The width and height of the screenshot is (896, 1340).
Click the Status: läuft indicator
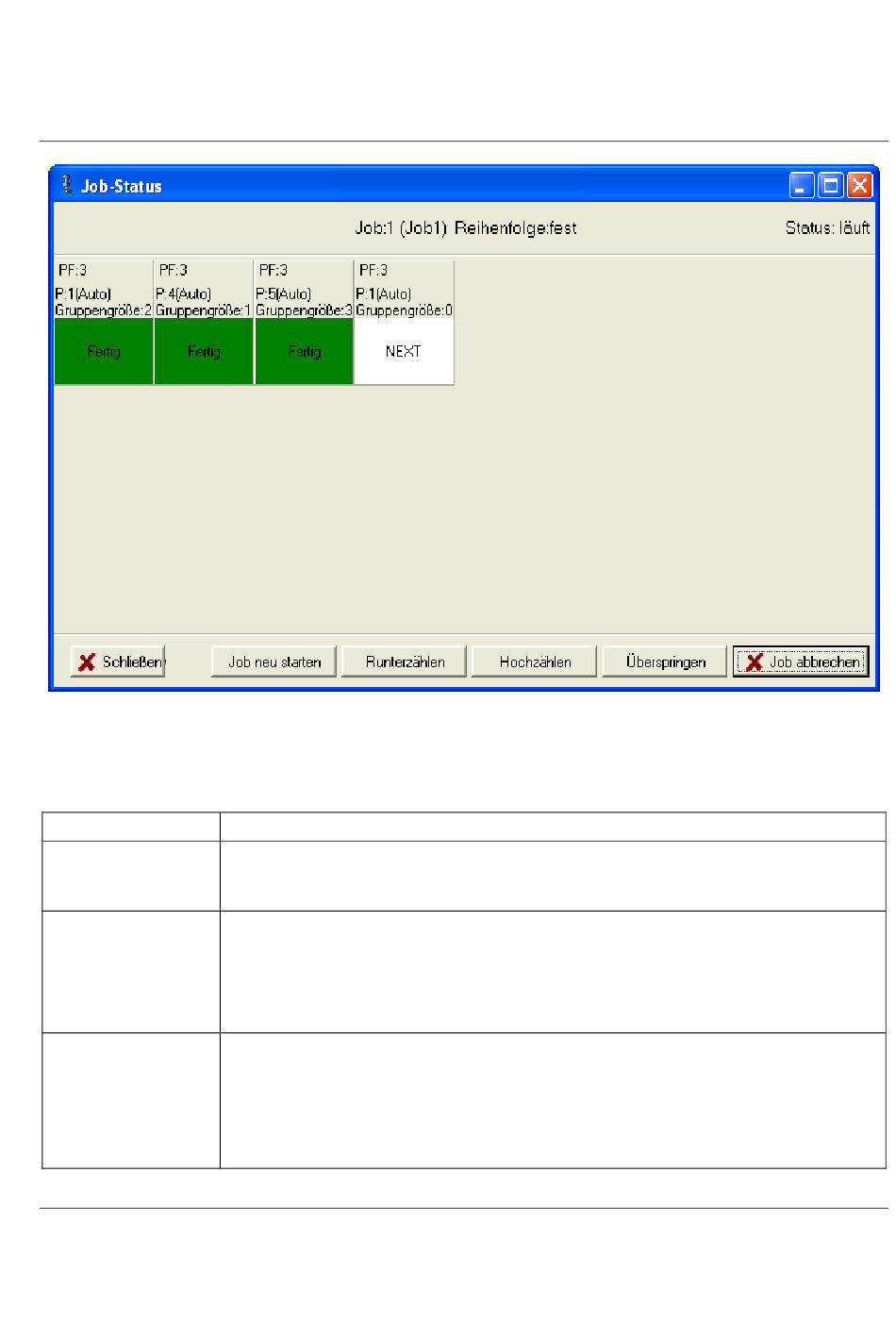[827, 228]
